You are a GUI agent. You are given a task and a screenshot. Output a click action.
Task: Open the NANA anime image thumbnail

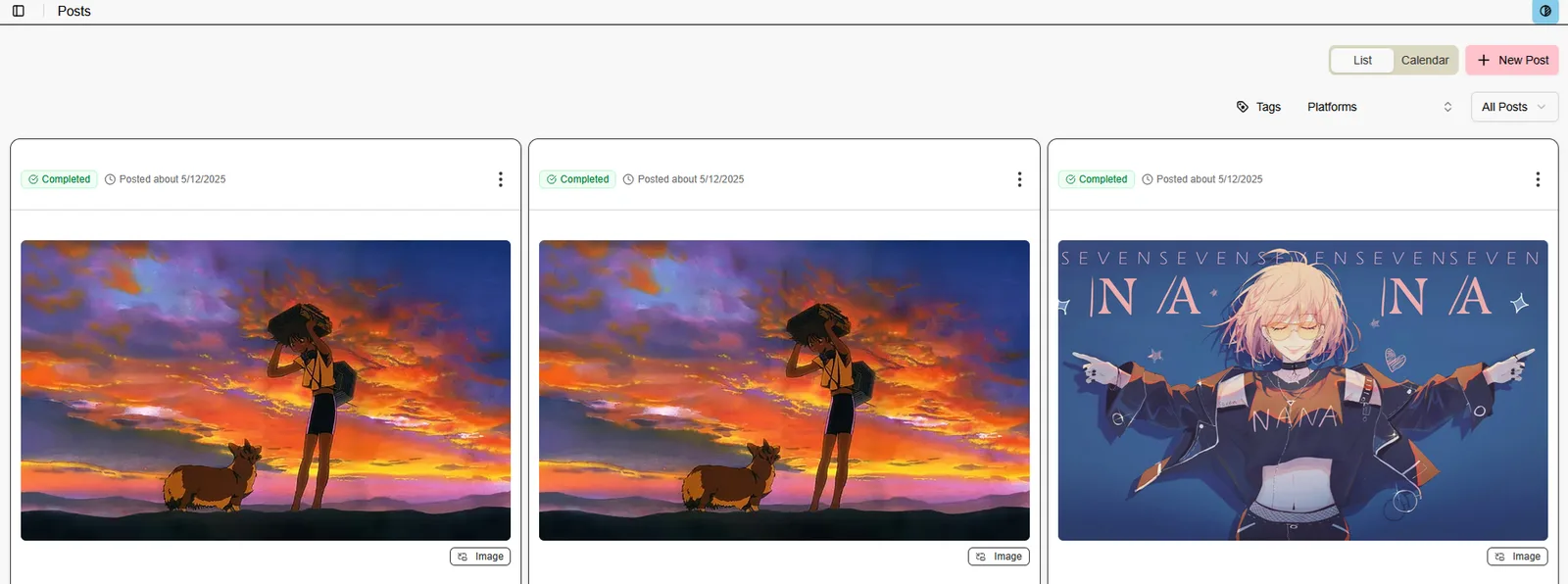1302,390
